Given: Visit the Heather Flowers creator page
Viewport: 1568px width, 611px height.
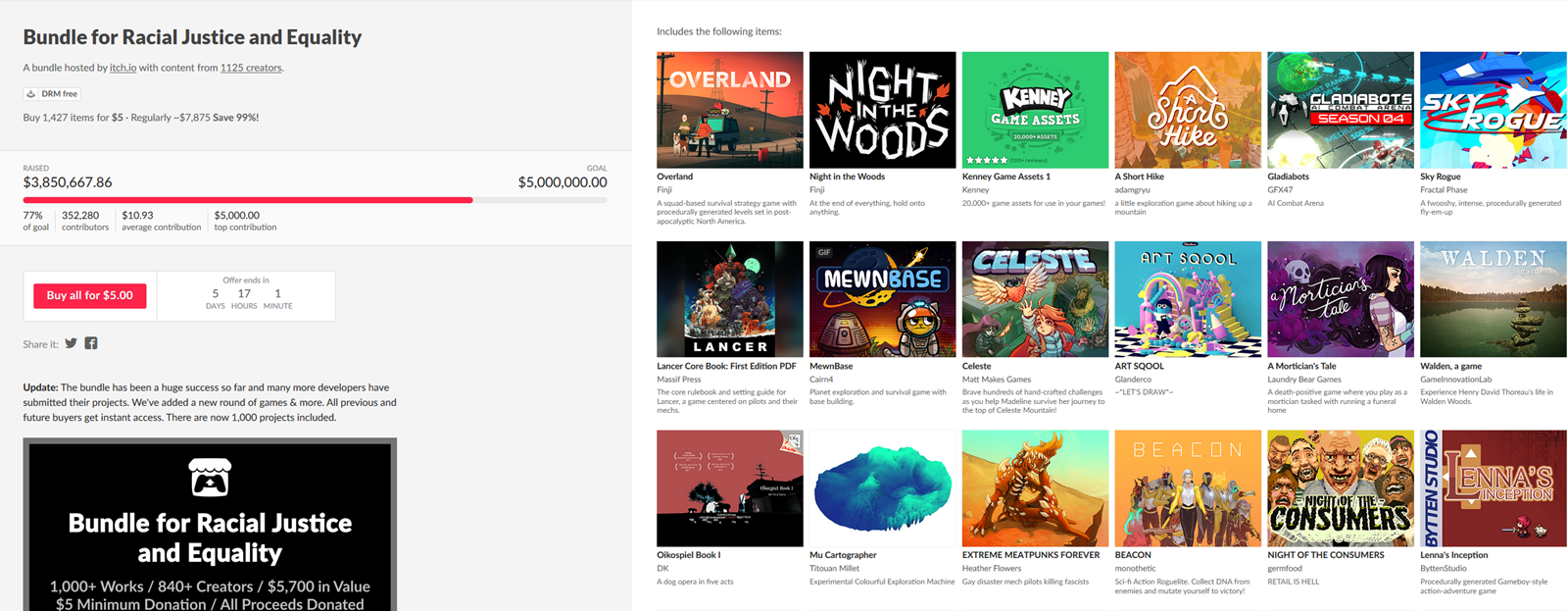Looking at the screenshot, I should pos(992,569).
